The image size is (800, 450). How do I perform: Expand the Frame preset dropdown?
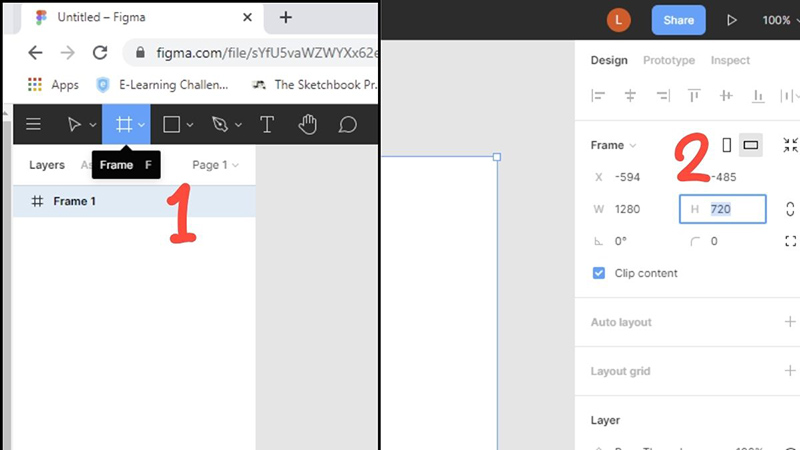click(613, 145)
